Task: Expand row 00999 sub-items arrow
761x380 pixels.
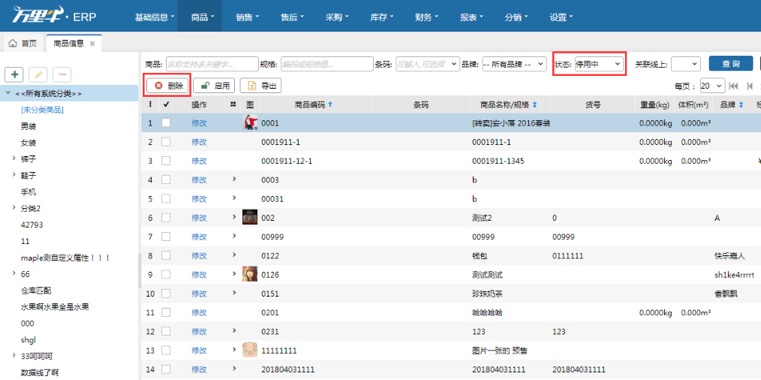Action: coord(233,236)
